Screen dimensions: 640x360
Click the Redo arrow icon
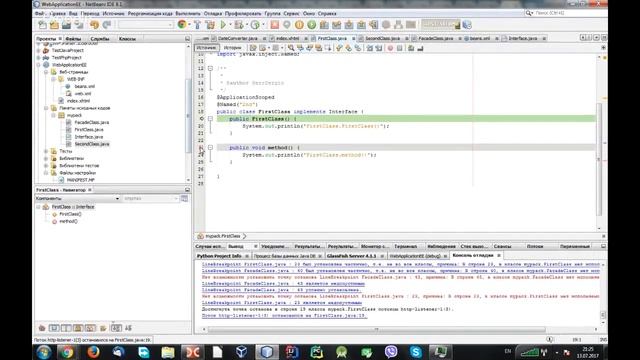[x=107, y=25]
